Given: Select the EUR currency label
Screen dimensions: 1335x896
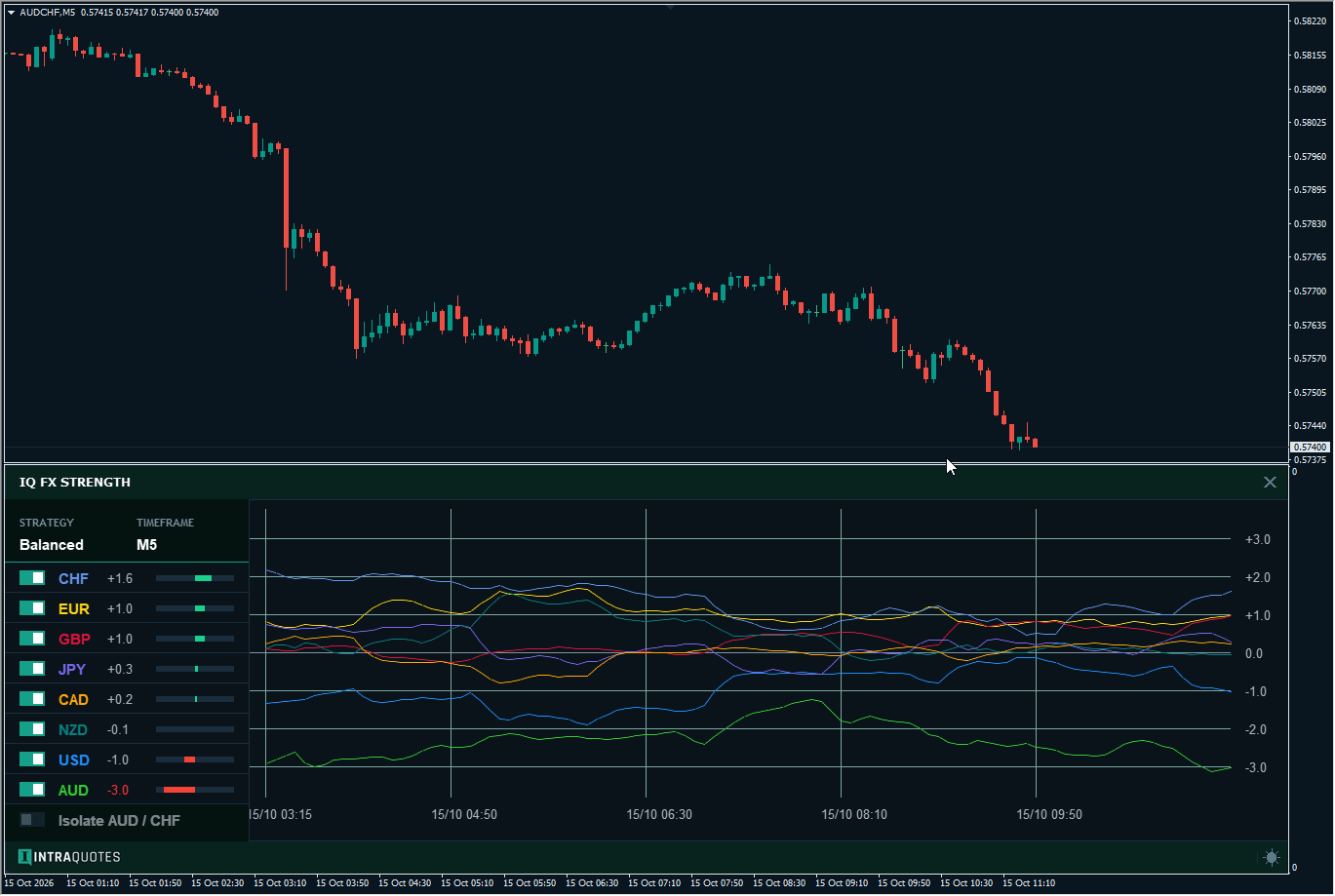Looking at the screenshot, I should tap(74, 608).
